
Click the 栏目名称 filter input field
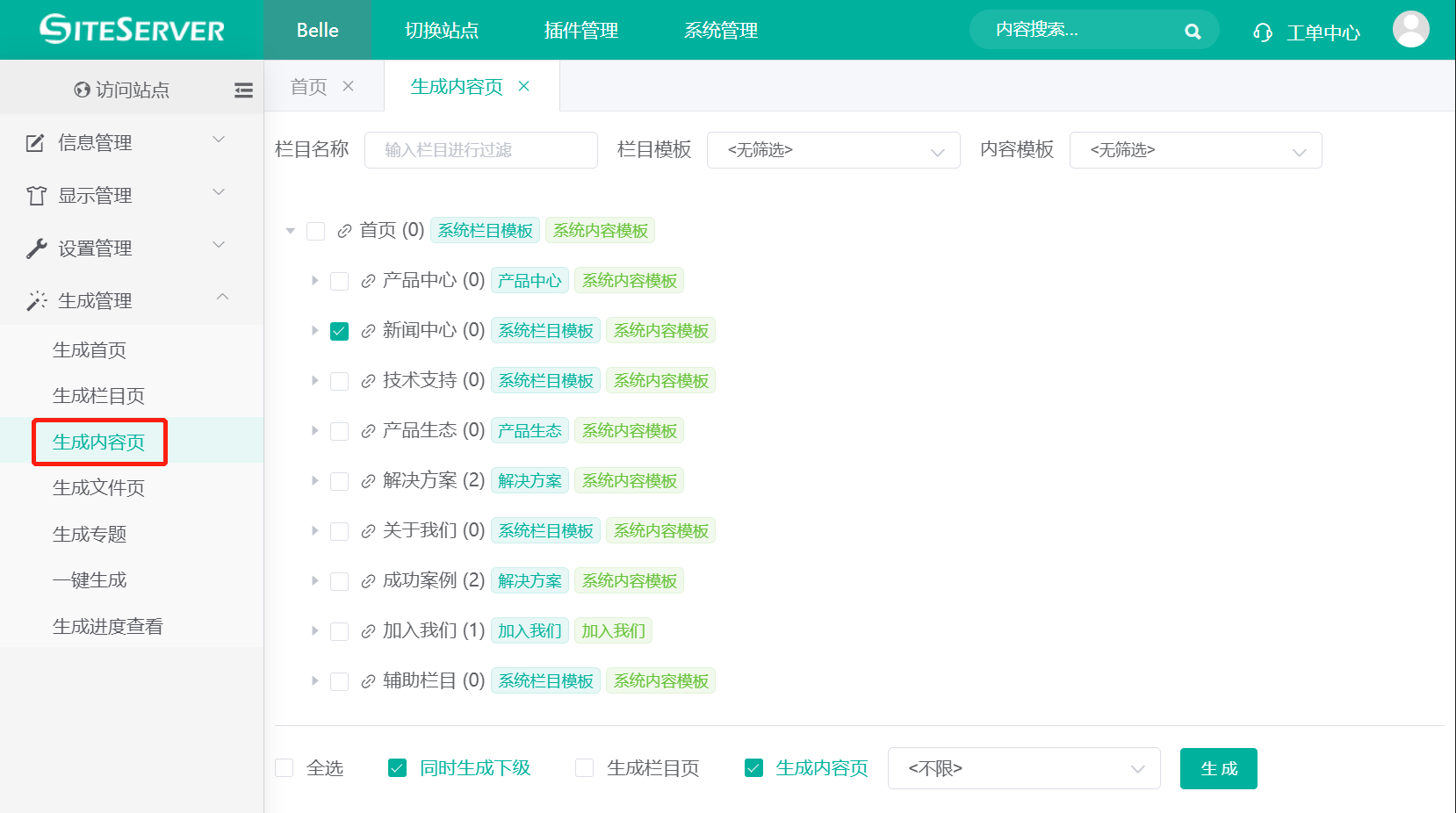coord(480,150)
